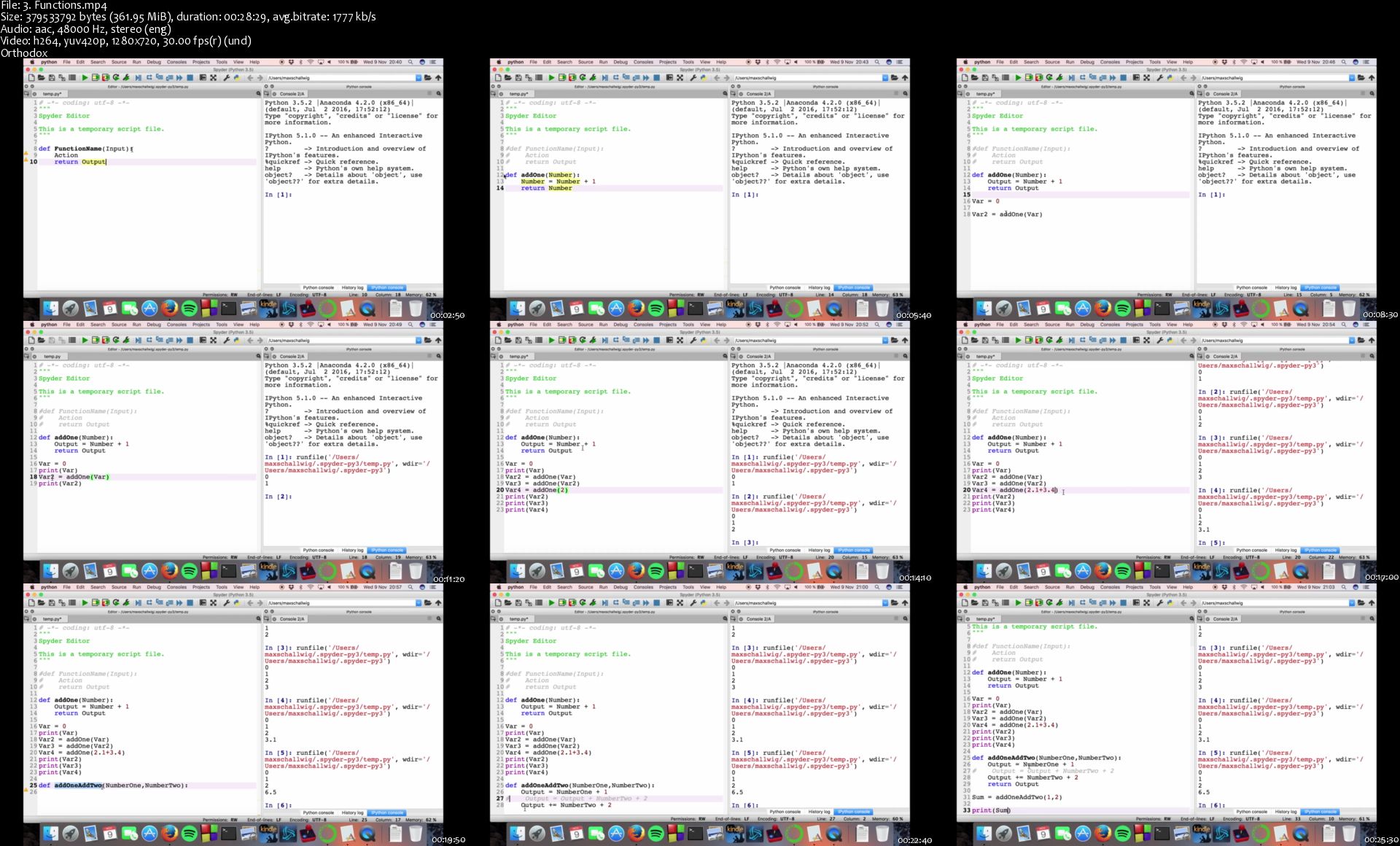This screenshot has height=846, width=1400.
Task: Open working directory dropdown in 00:02:50 frame
Action: coord(419,77)
